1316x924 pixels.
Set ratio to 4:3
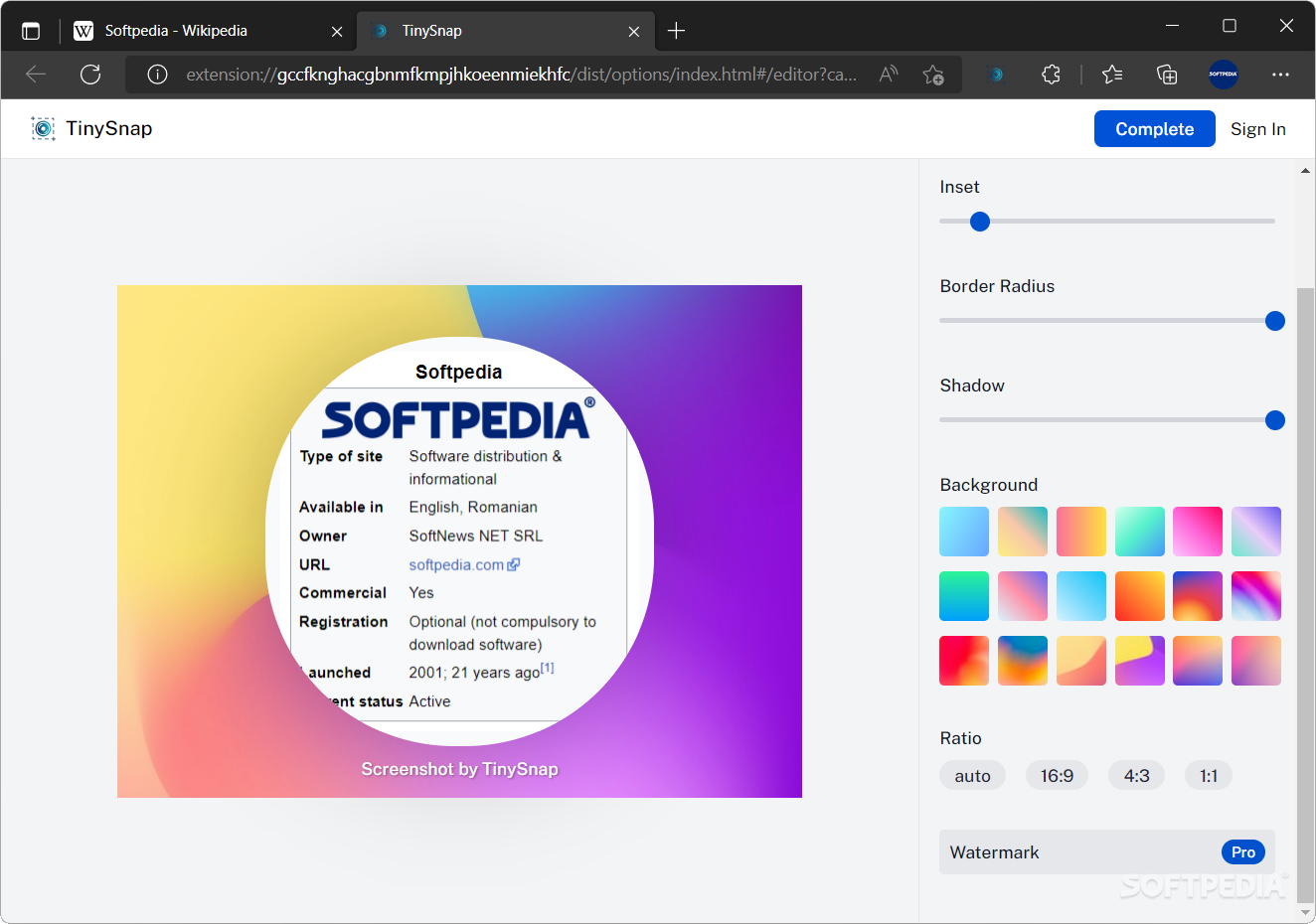[1137, 776]
